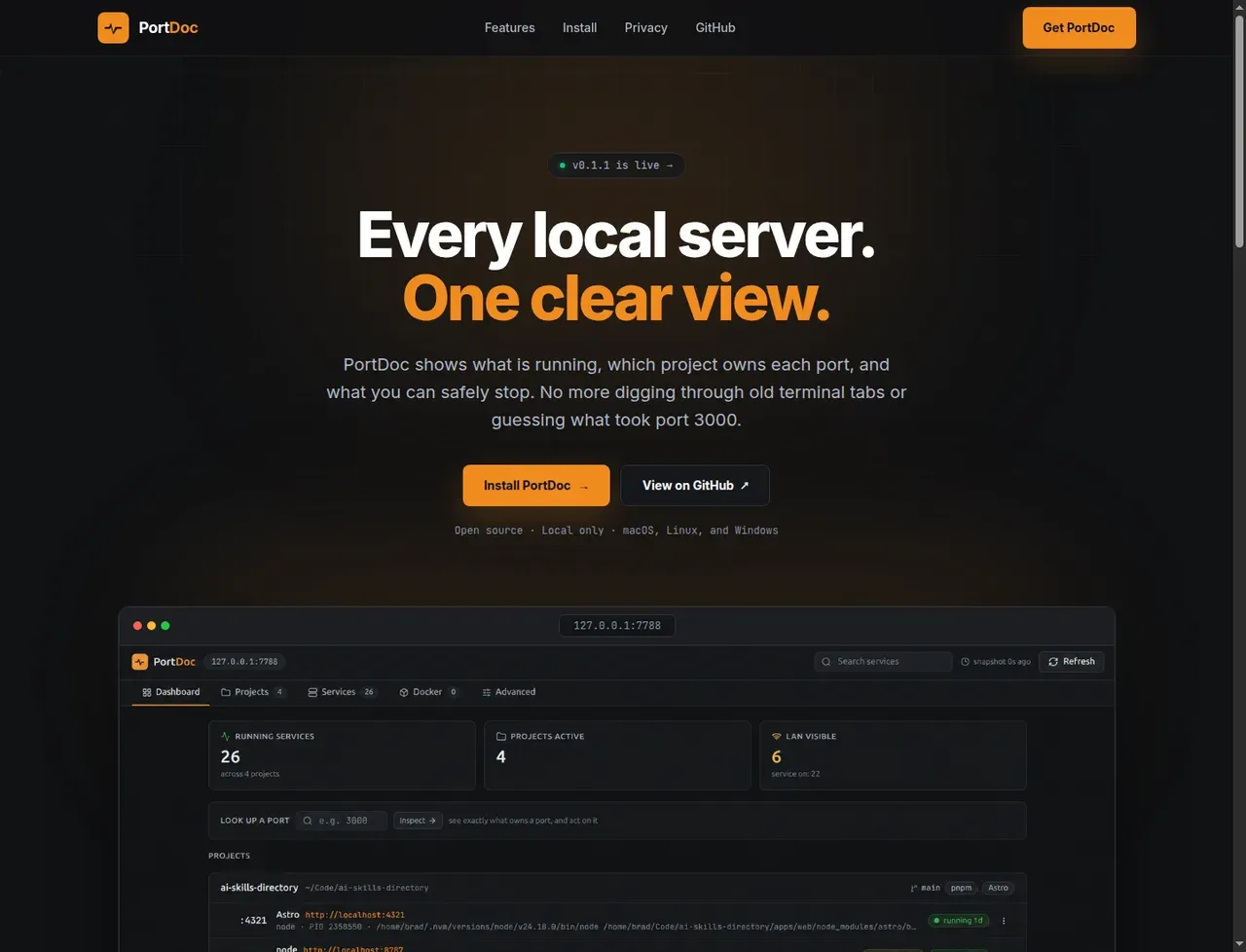This screenshot has height=952, width=1246.
Task: Click the 26 running services count
Action: point(231,757)
